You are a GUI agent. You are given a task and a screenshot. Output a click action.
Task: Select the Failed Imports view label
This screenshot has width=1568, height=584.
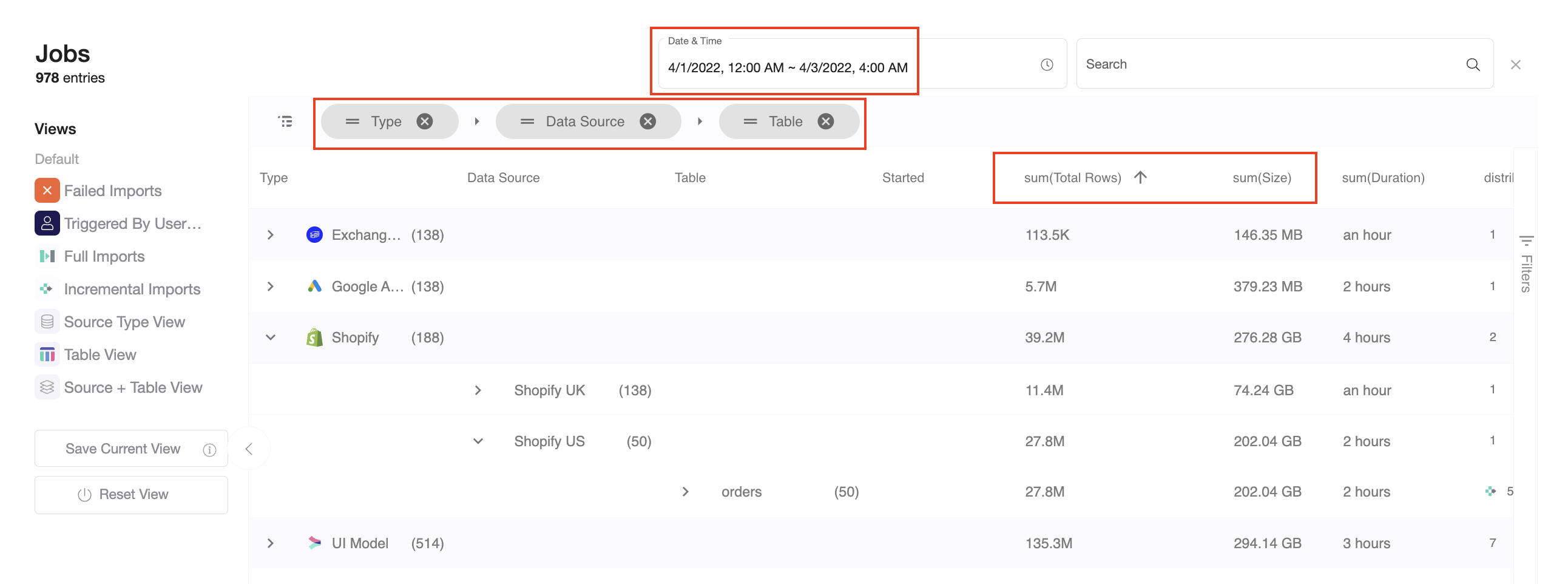point(113,191)
